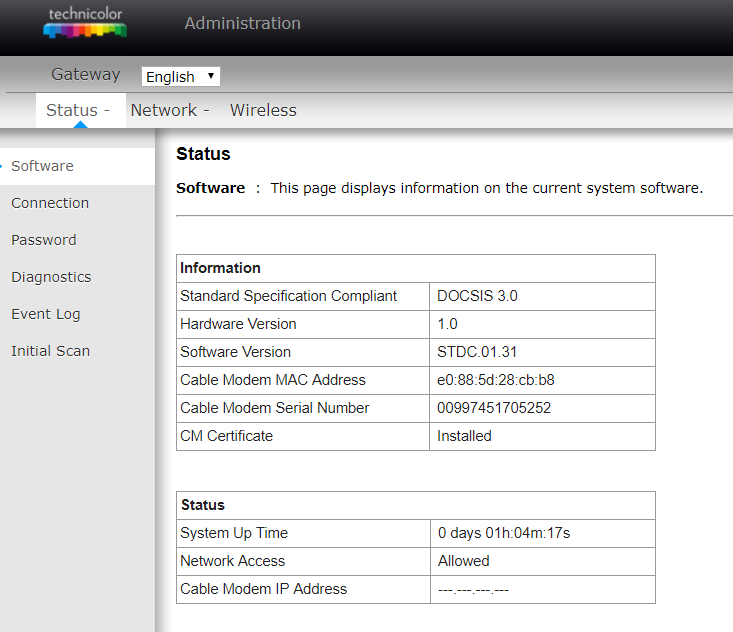Viewport: 733px width, 632px height.
Task: Switch to the Wireless tab
Action: [x=263, y=110]
